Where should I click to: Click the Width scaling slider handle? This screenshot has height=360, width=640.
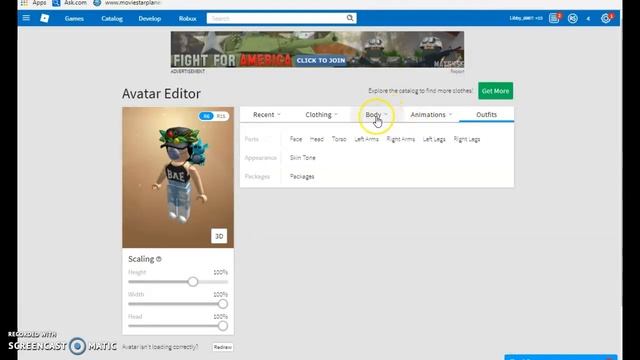(222, 304)
